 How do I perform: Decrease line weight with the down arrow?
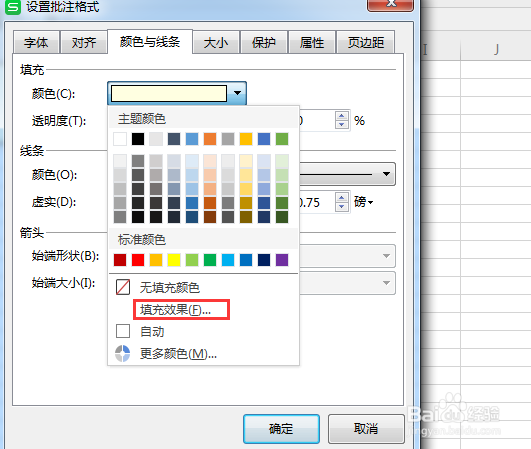pos(342,206)
